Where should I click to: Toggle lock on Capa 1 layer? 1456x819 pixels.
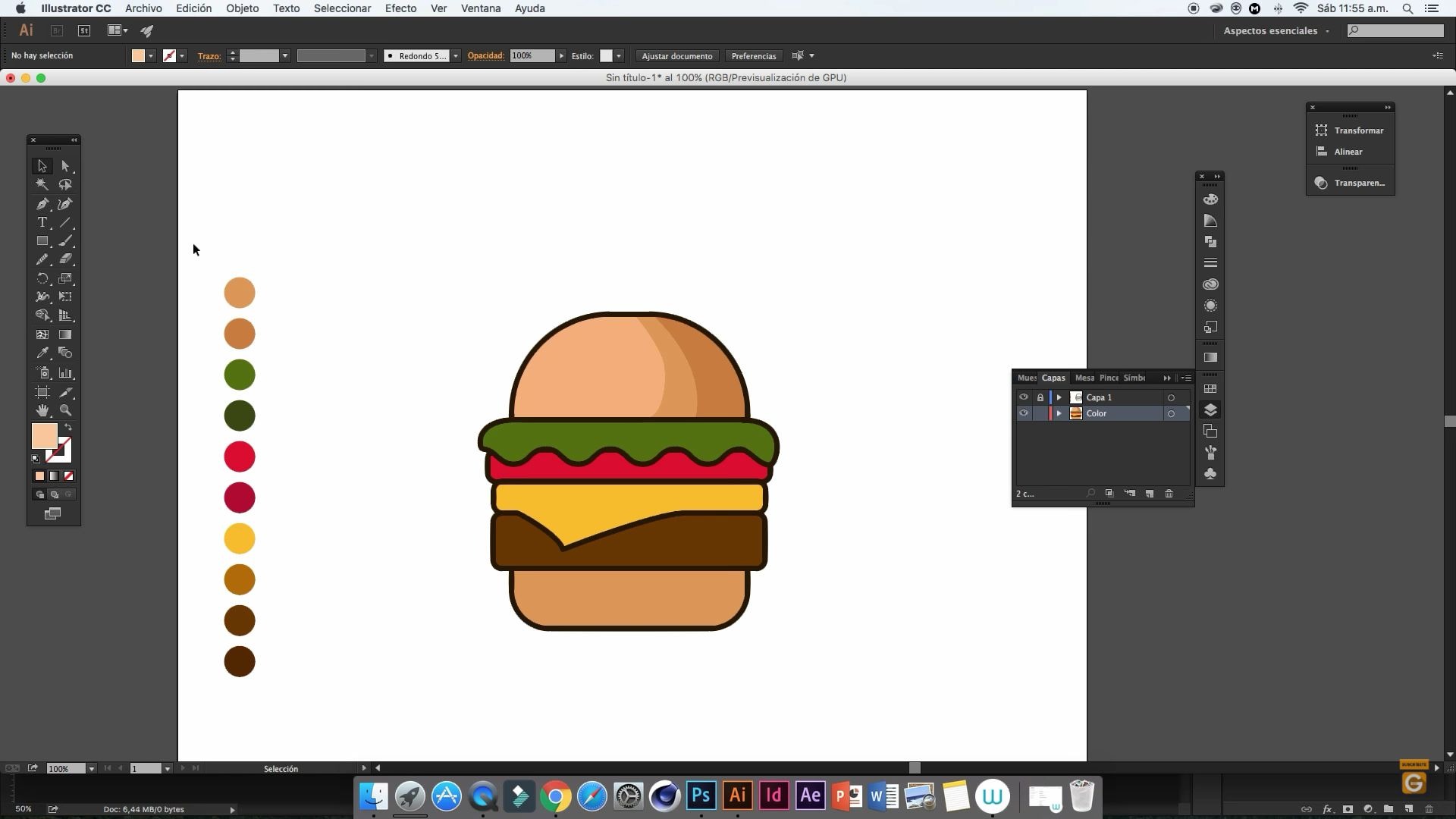[x=1040, y=397]
